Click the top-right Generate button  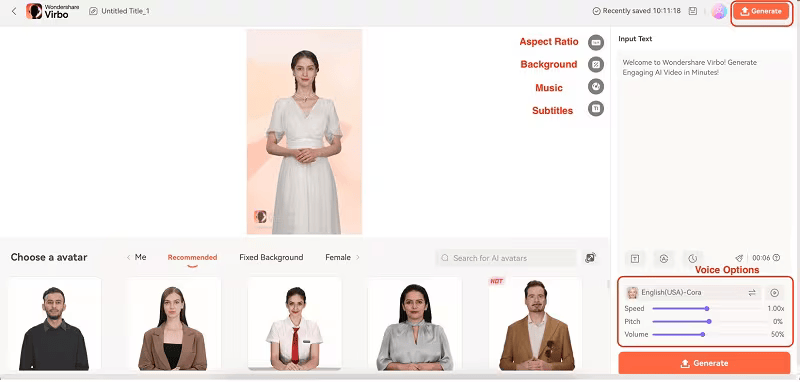point(761,11)
